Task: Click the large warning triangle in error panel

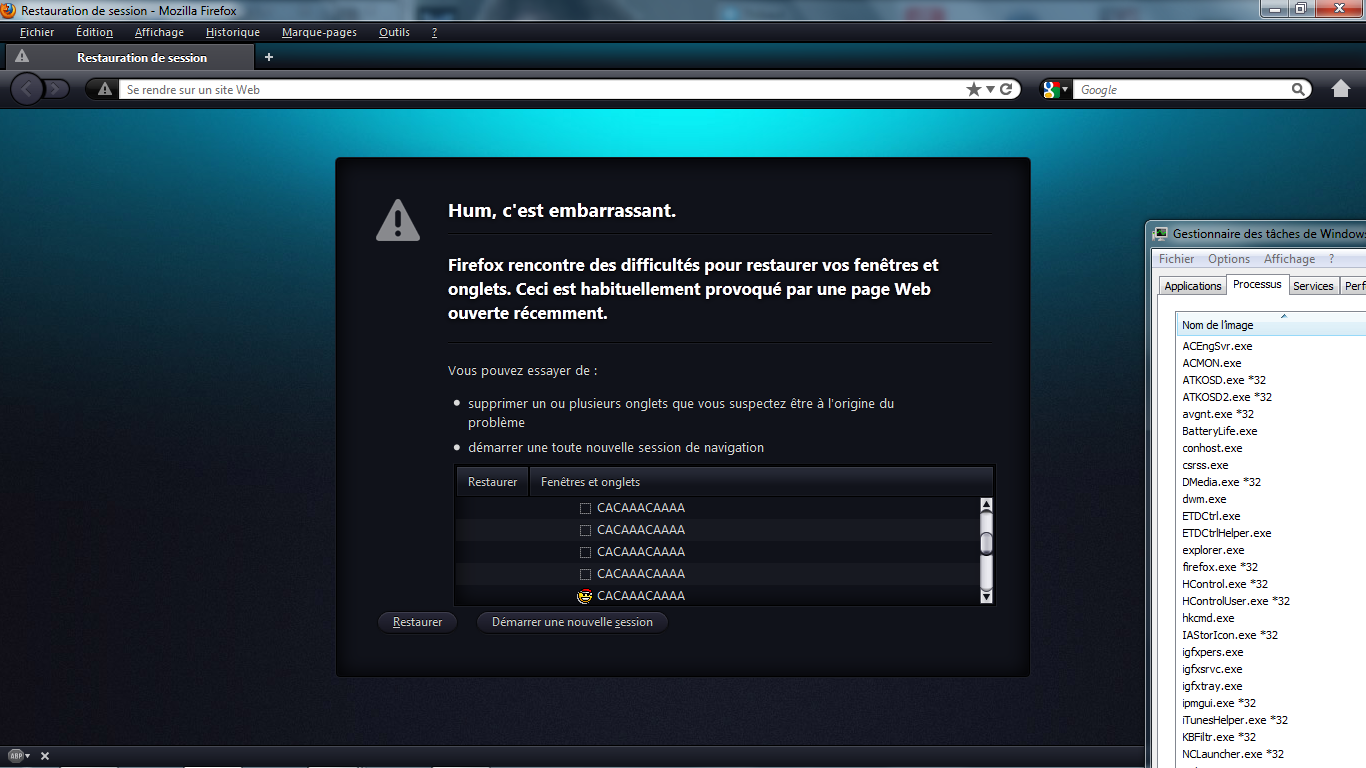Action: 398,219
